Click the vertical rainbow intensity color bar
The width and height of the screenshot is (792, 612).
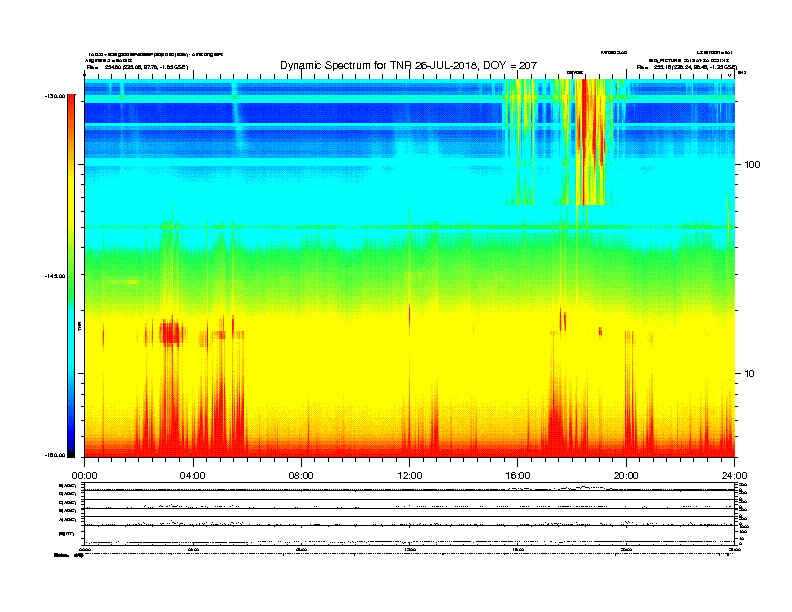click(x=71, y=276)
